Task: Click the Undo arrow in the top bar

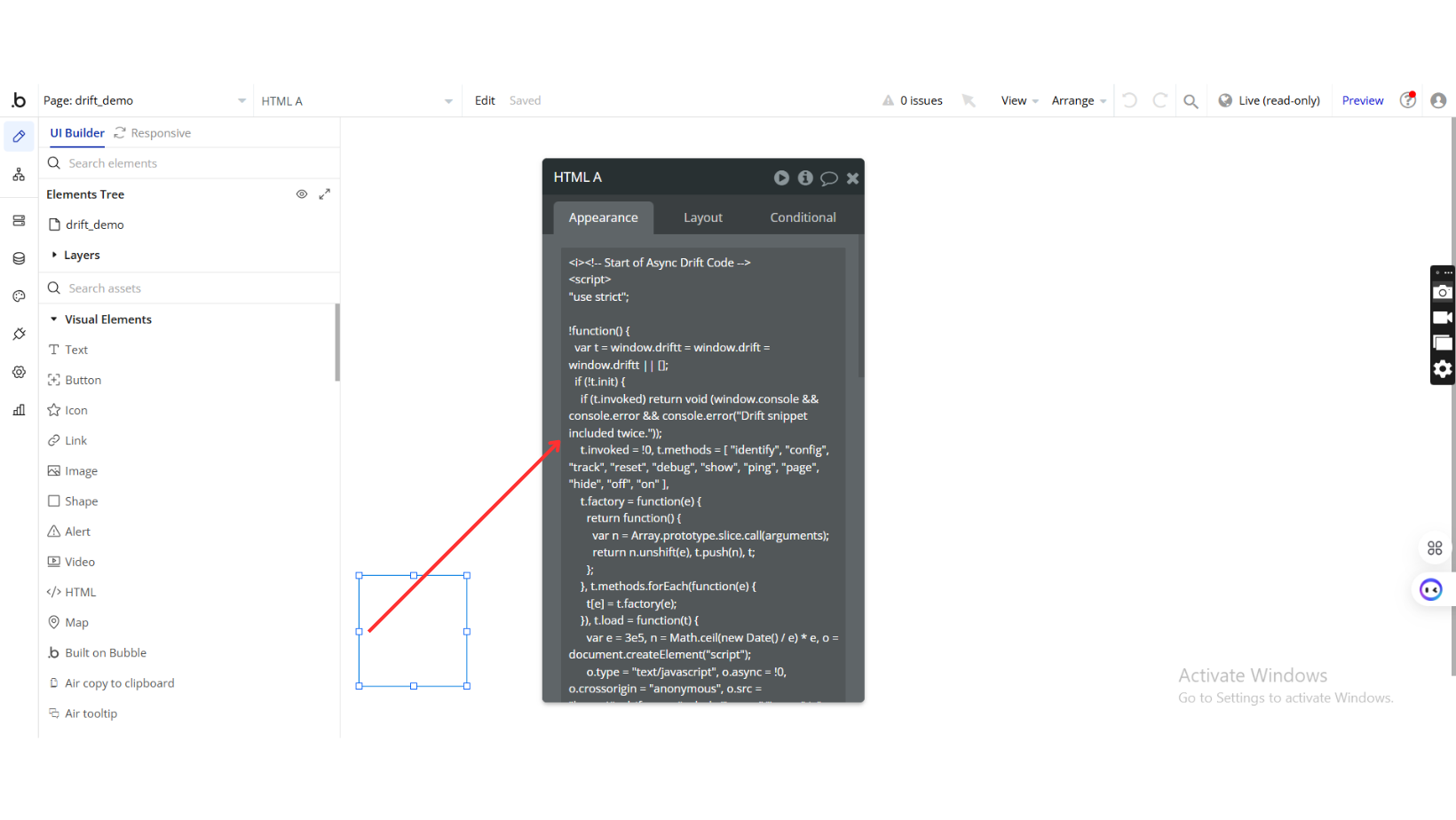Action: pyautogui.click(x=1129, y=100)
